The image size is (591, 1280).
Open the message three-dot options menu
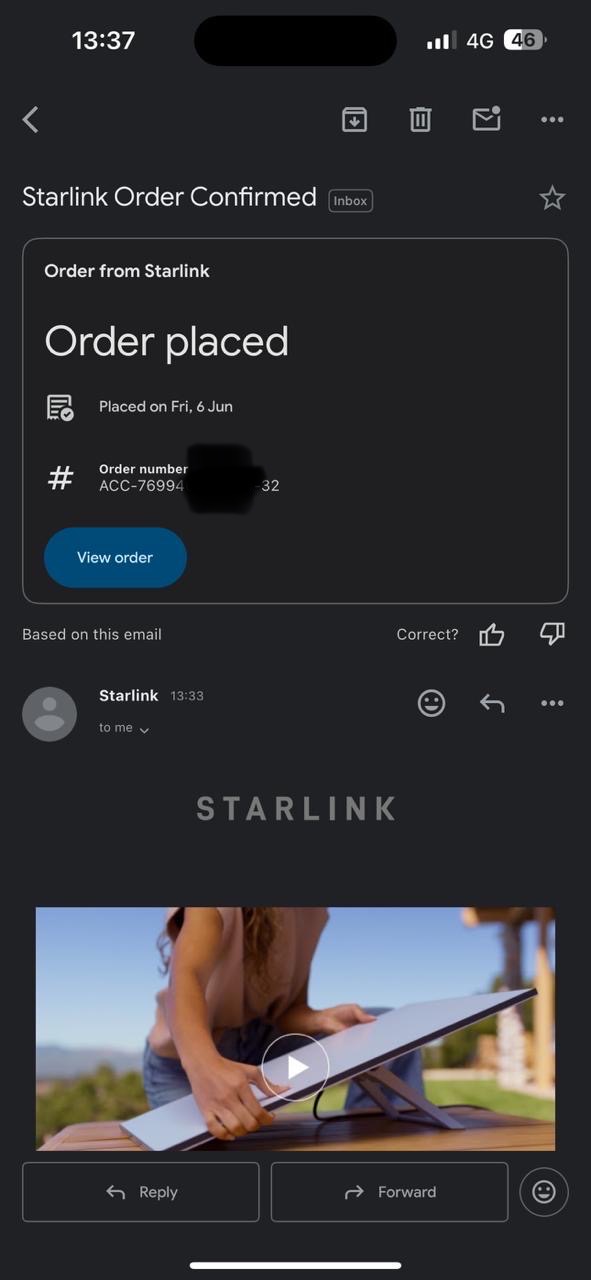552,703
